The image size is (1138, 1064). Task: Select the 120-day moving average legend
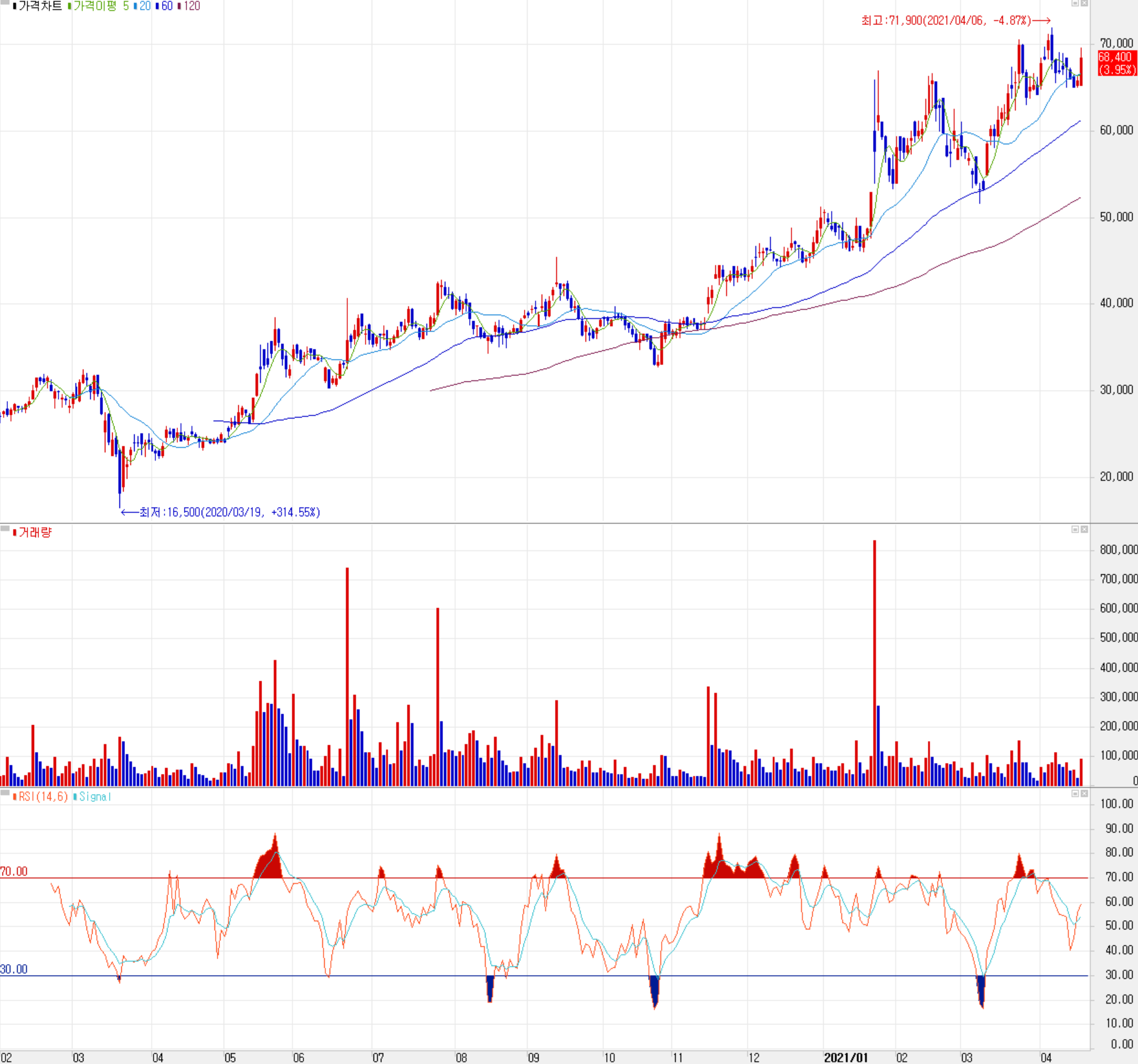click(x=189, y=6)
